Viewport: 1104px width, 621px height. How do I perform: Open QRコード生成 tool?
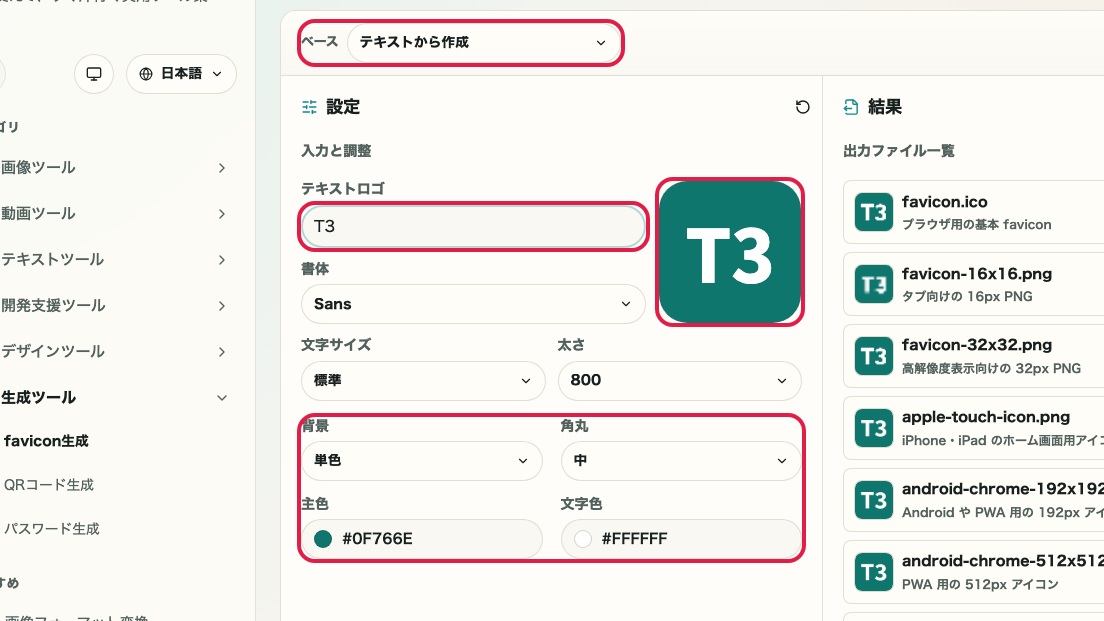(x=49, y=485)
